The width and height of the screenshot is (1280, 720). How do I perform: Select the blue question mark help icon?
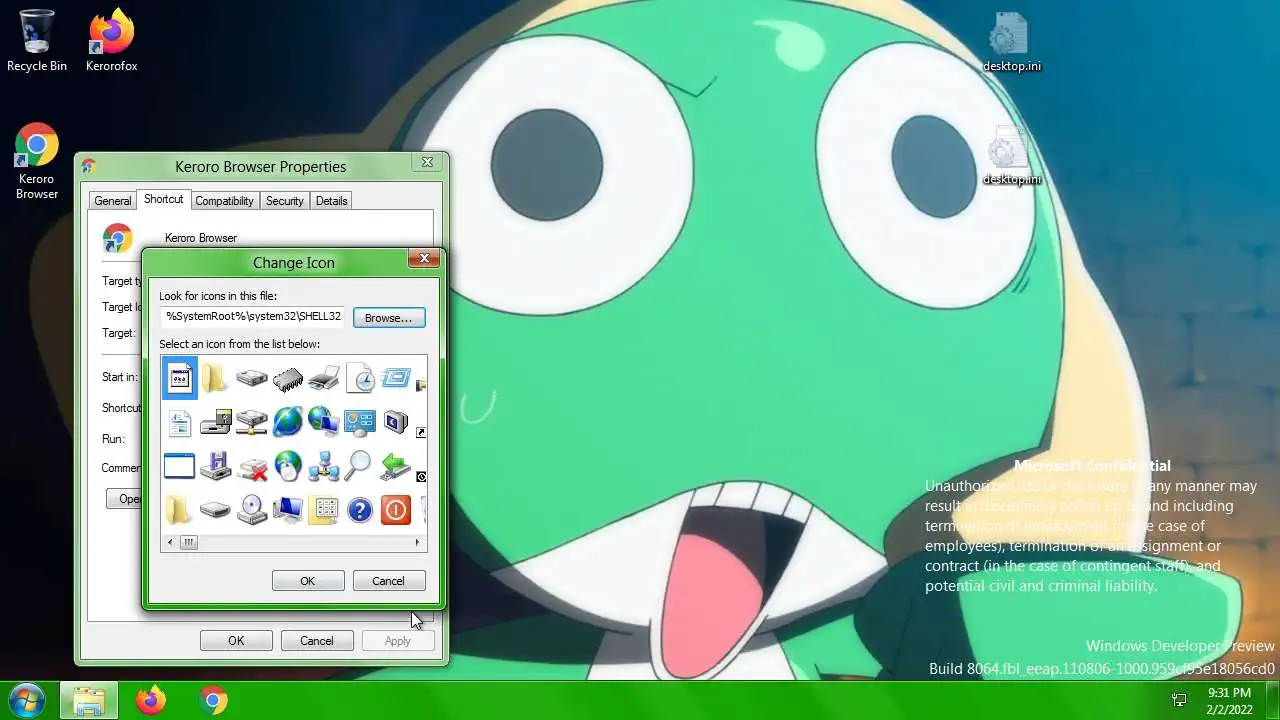coord(360,511)
